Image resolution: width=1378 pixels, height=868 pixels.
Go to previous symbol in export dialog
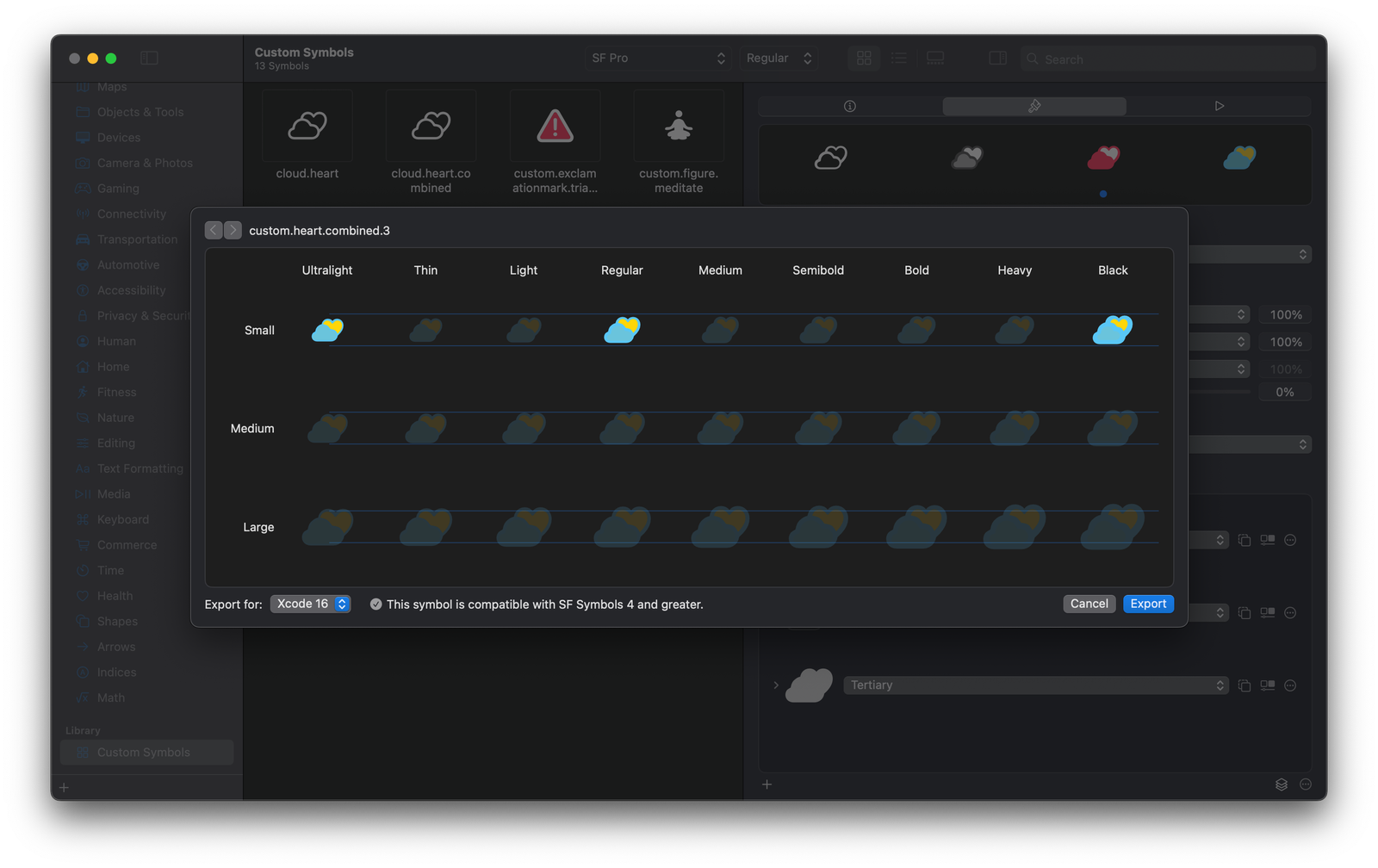[214, 230]
